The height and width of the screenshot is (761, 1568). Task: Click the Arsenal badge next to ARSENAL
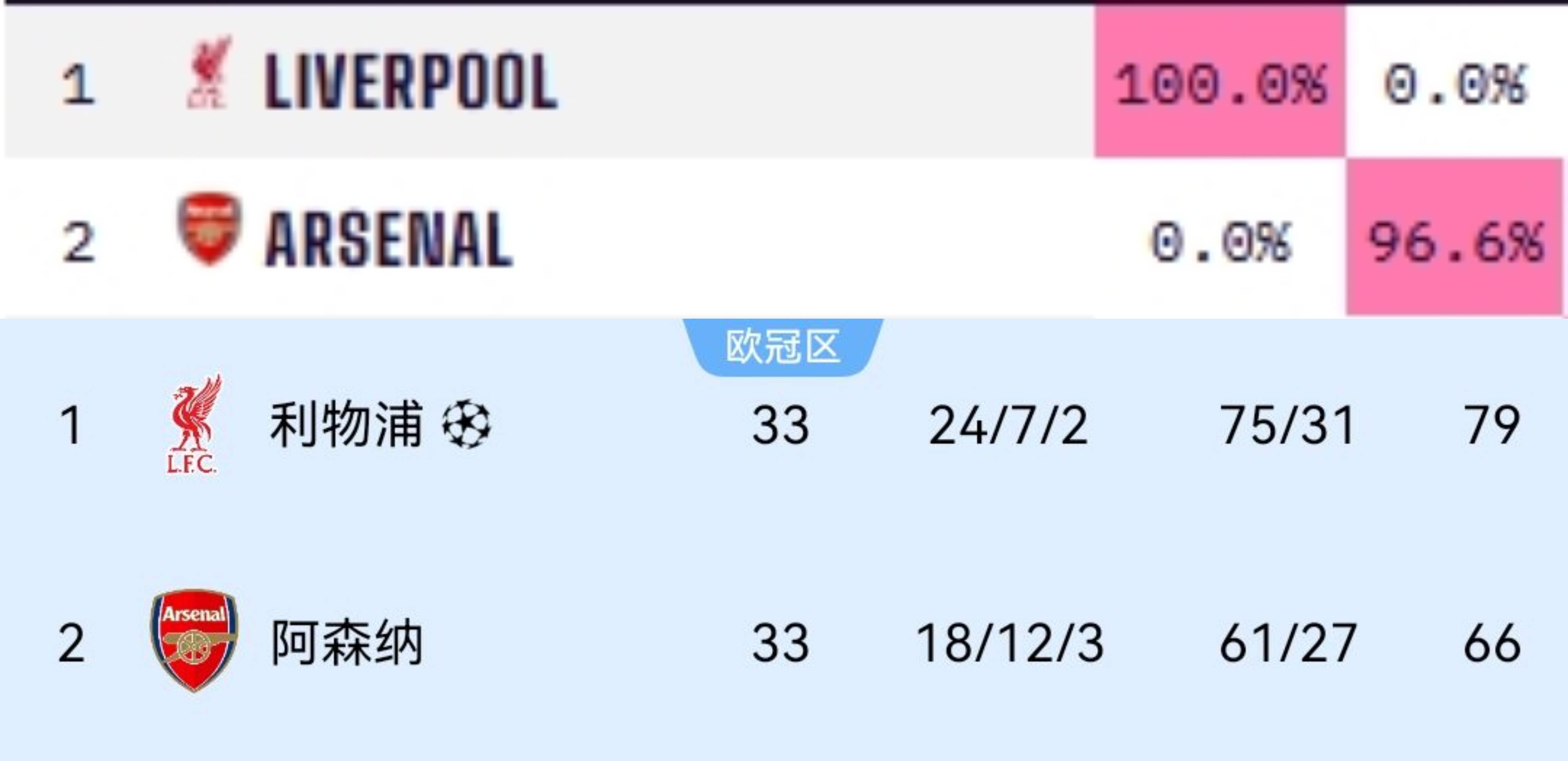coord(209,229)
